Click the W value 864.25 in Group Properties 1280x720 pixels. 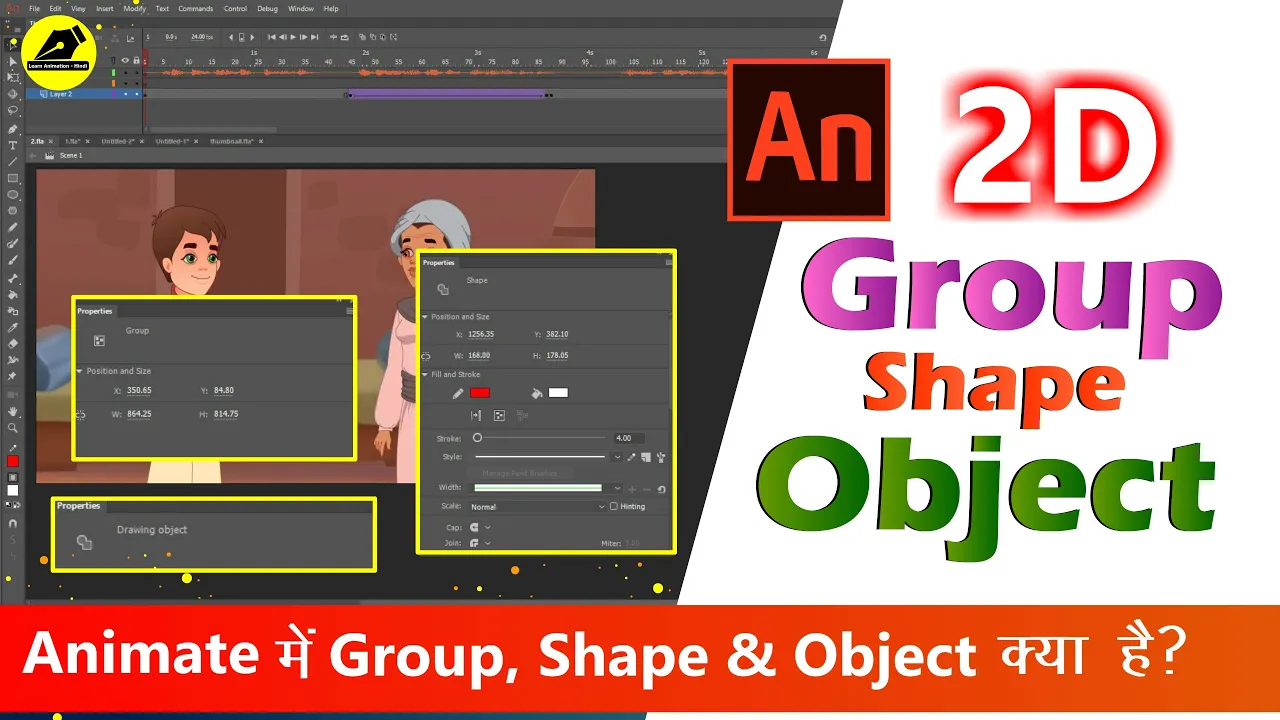click(139, 414)
